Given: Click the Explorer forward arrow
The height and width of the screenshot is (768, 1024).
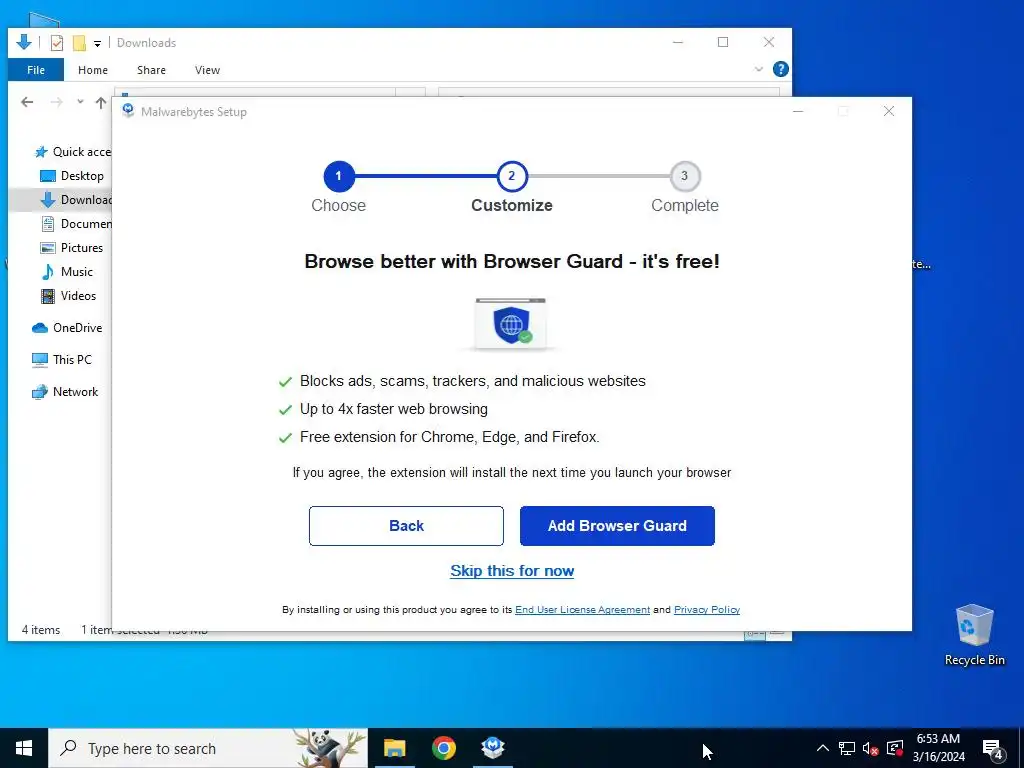Looking at the screenshot, I should pyautogui.click(x=57, y=102).
